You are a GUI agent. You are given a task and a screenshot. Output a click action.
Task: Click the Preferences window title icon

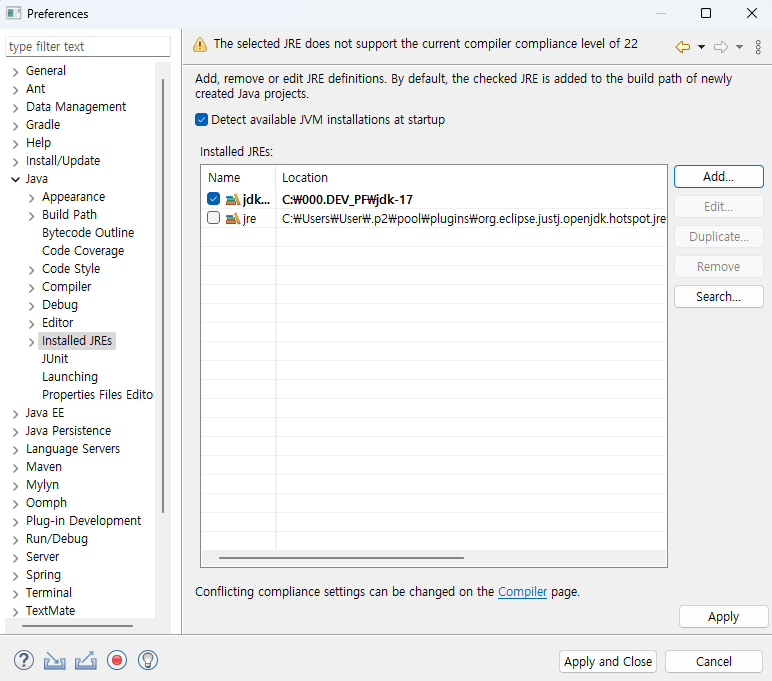pyautogui.click(x=13, y=13)
